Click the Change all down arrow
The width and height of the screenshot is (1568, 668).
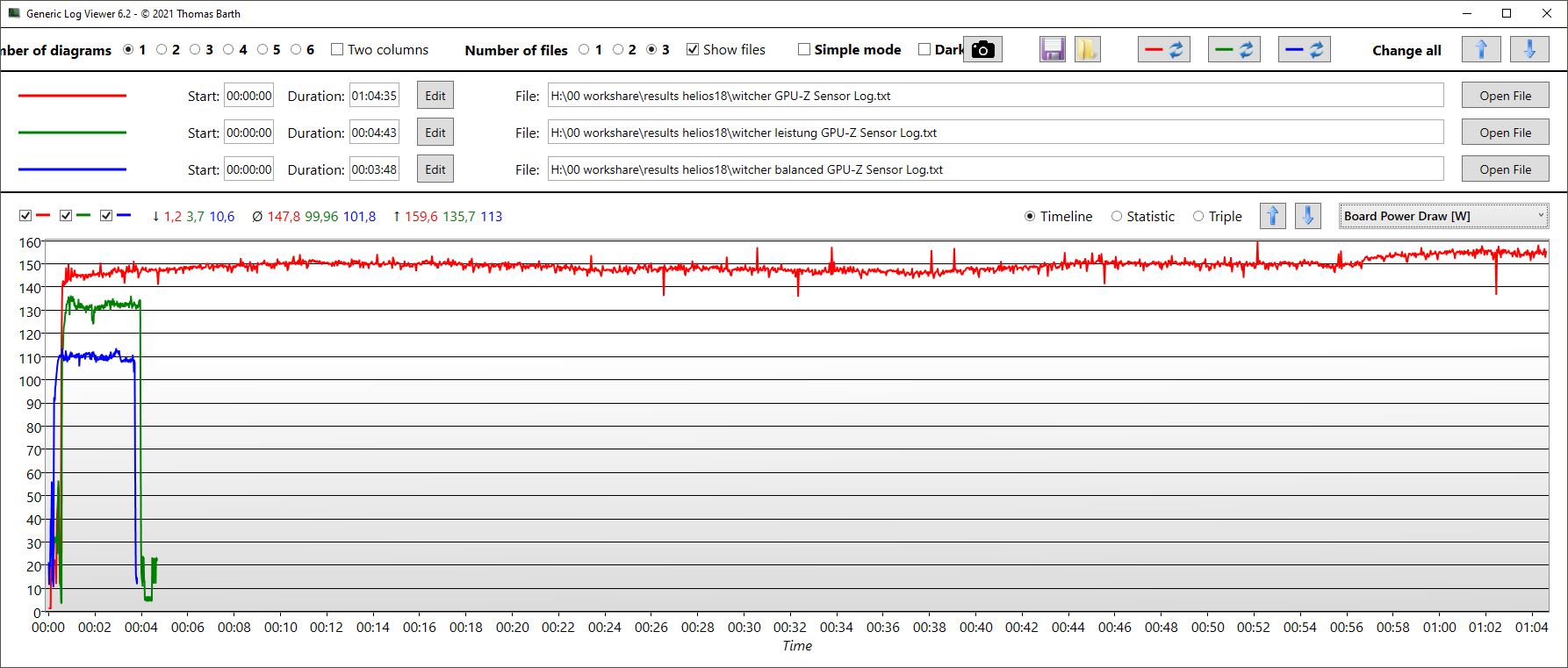pyautogui.click(x=1529, y=50)
